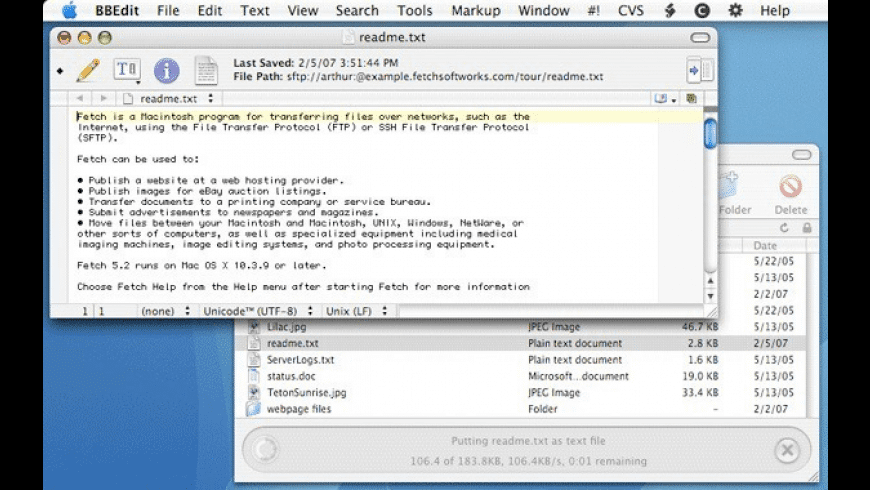Image resolution: width=870 pixels, height=490 pixels.
Task: Select readme.txt row in the Fetch file list
Action: point(520,343)
